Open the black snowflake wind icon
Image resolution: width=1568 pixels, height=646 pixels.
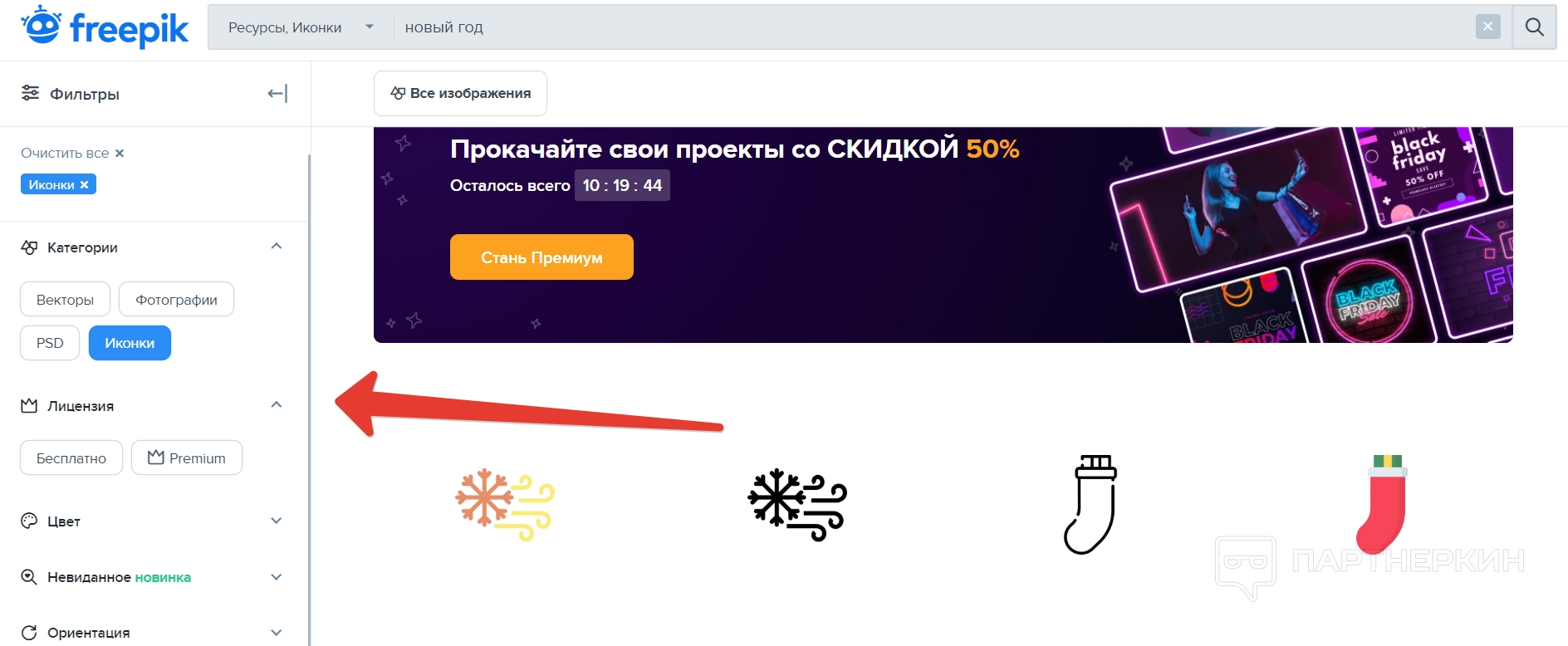click(796, 504)
